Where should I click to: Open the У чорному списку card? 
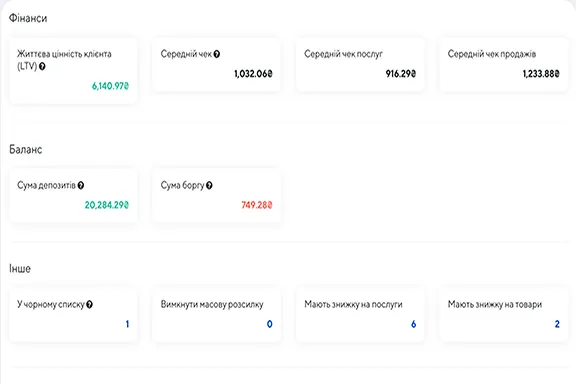tap(73, 315)
